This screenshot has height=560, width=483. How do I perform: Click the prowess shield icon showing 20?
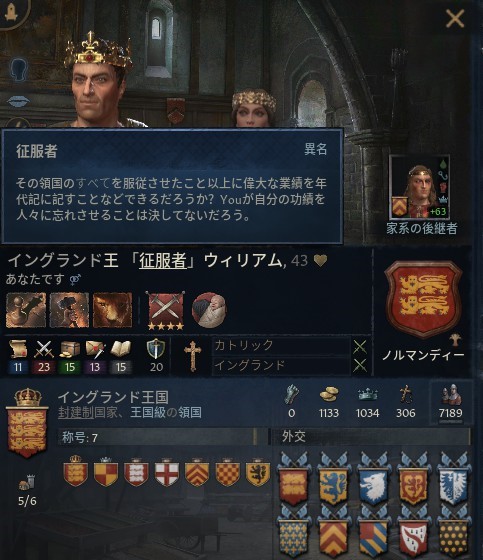point(156,349)
